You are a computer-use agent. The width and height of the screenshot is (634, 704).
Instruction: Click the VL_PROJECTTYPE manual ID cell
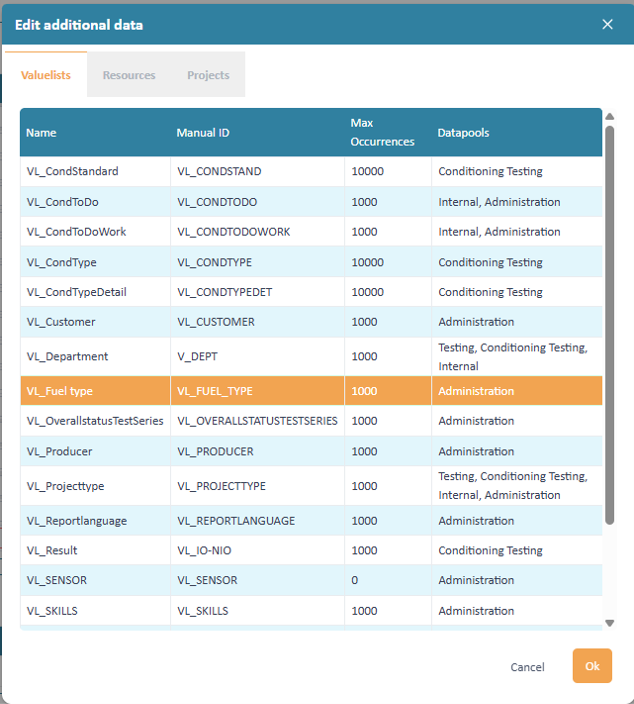click(257, 486)
